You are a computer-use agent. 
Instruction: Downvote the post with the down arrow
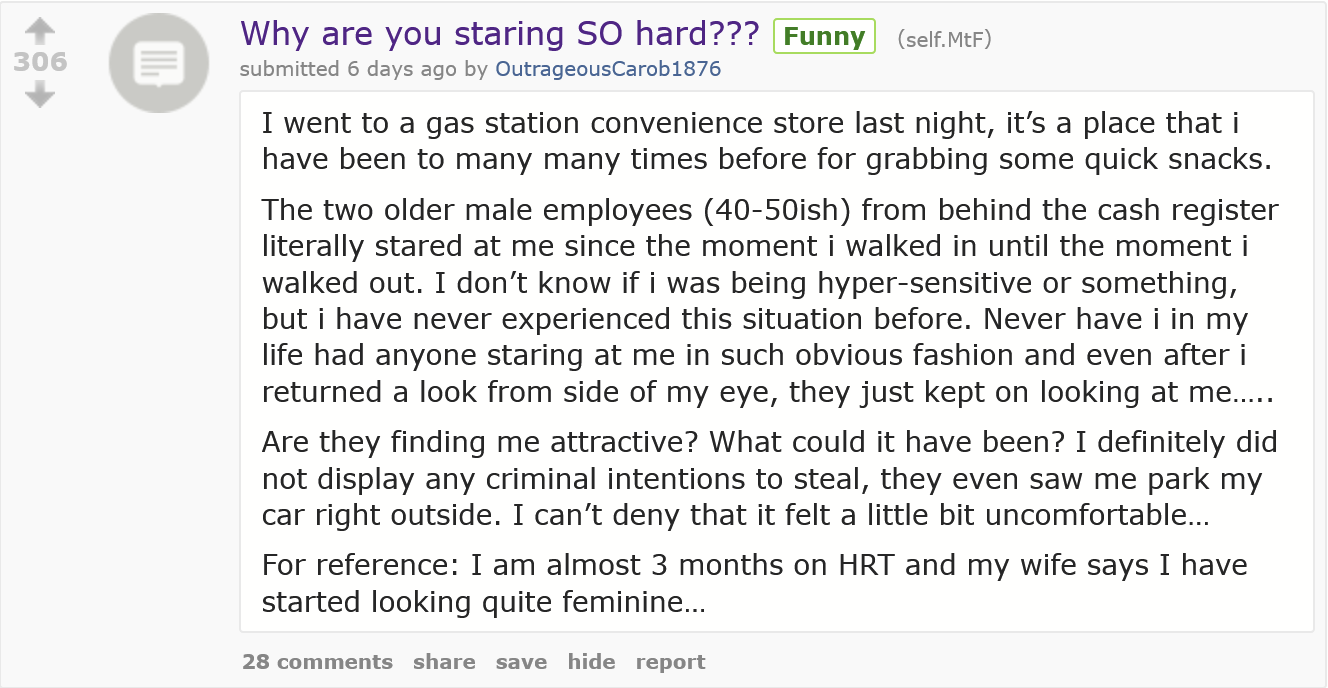click(39, 95)
